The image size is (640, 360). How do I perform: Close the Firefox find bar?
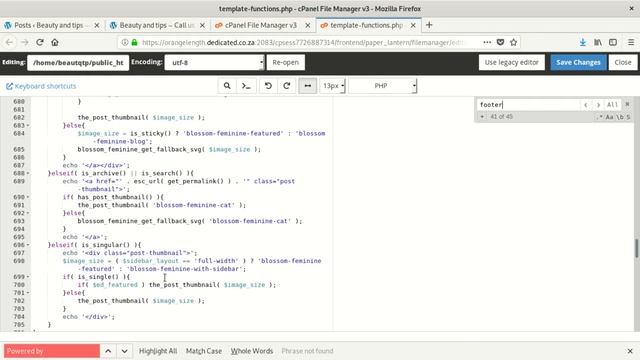(630, 351)
